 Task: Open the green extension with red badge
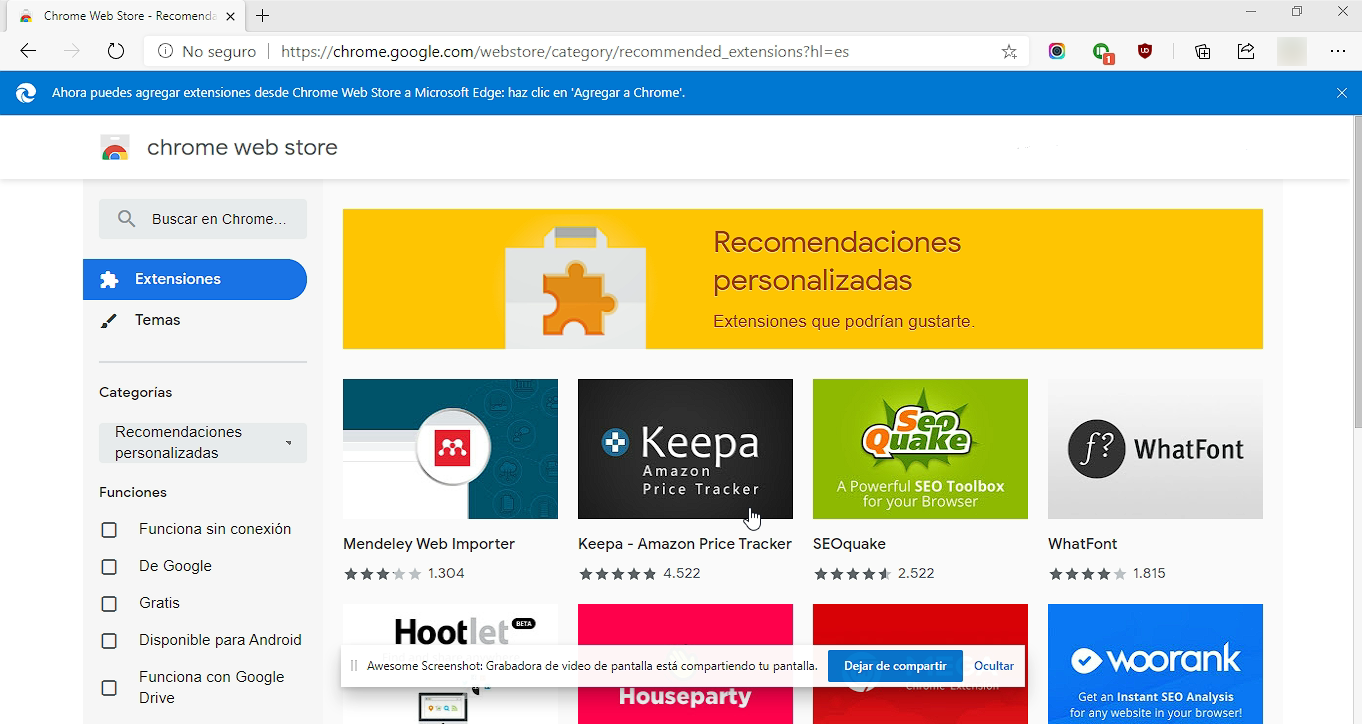1102,52
